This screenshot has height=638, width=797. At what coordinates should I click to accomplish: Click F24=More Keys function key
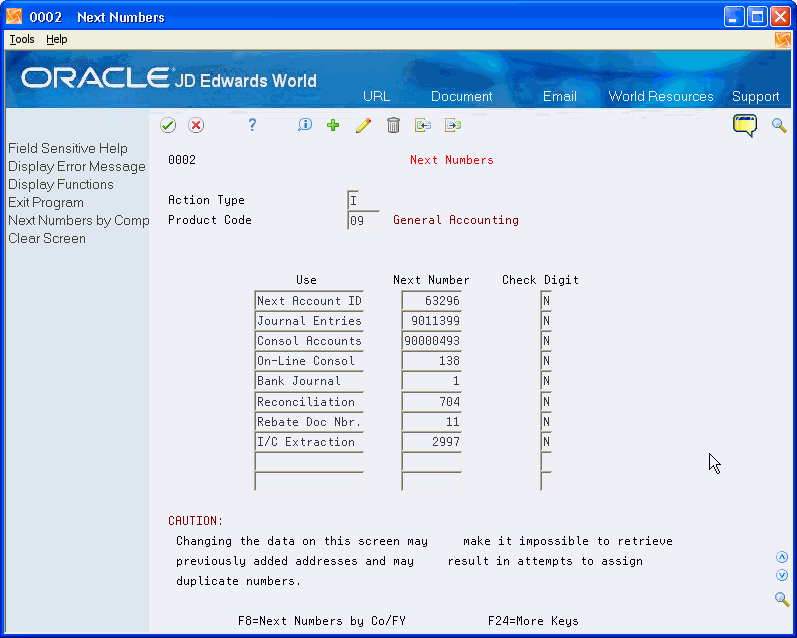click(533, 621)
